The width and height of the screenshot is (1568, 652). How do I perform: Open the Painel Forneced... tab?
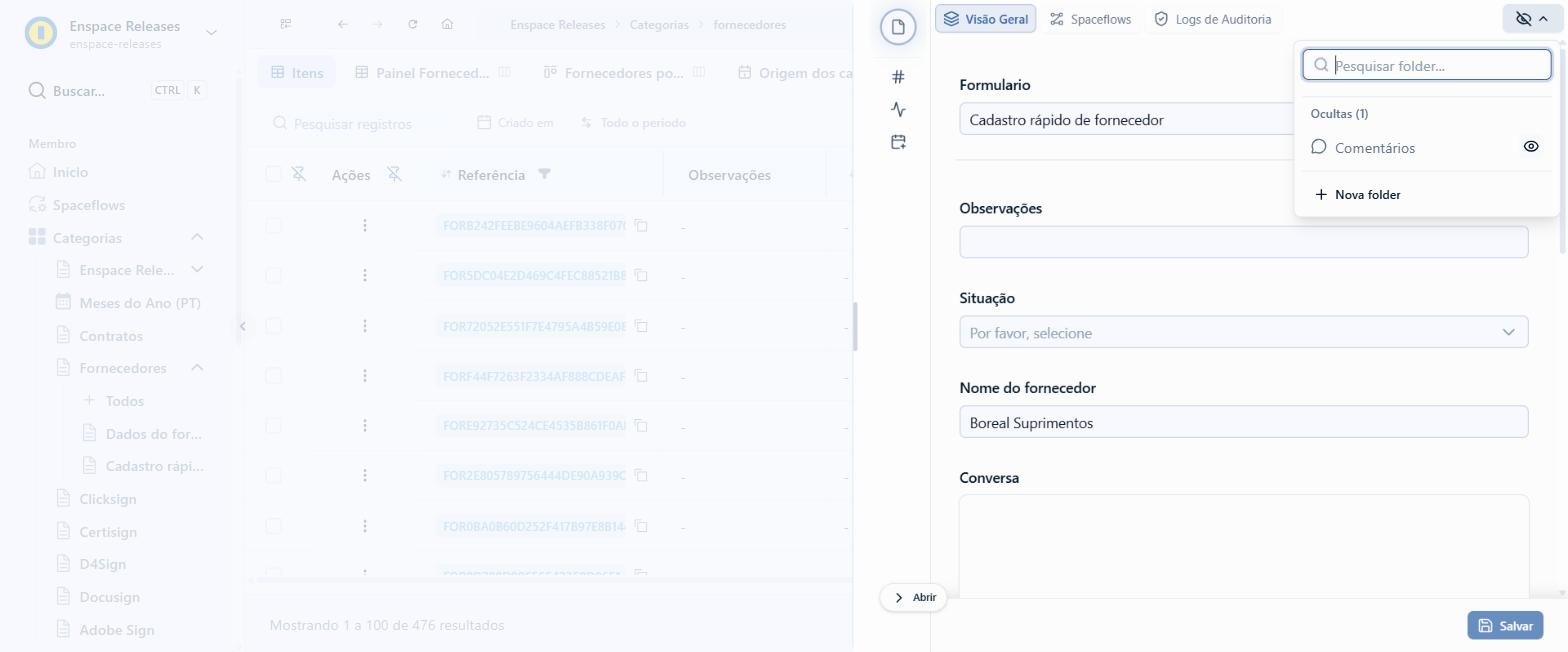[432, 72]
